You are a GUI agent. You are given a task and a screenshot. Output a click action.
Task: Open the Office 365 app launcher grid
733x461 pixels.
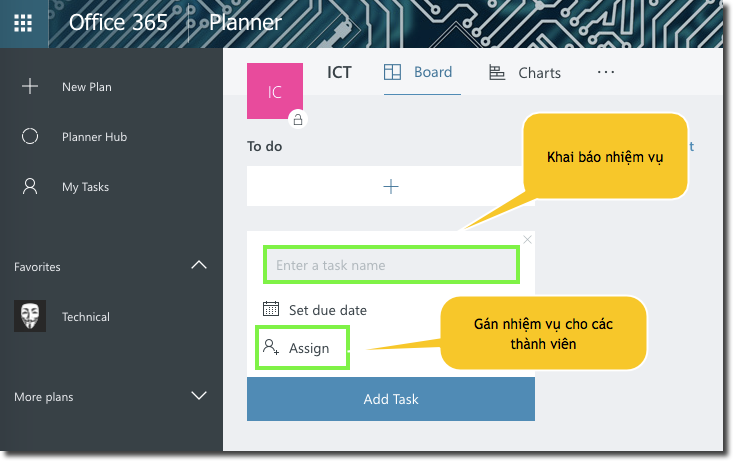[x=22, y=23]
